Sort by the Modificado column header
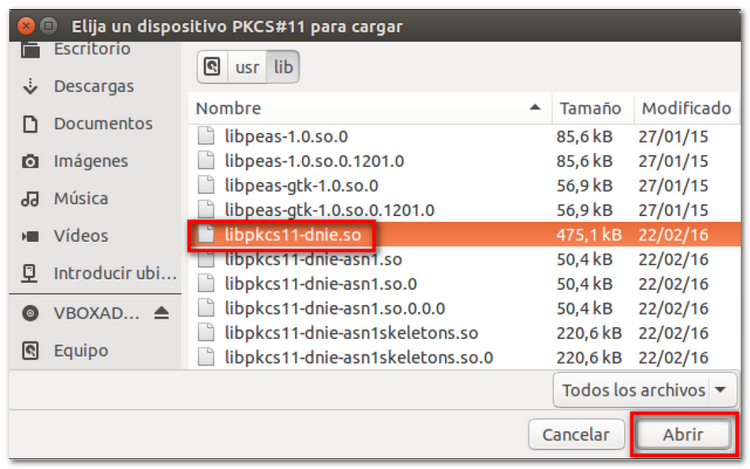 686,108
